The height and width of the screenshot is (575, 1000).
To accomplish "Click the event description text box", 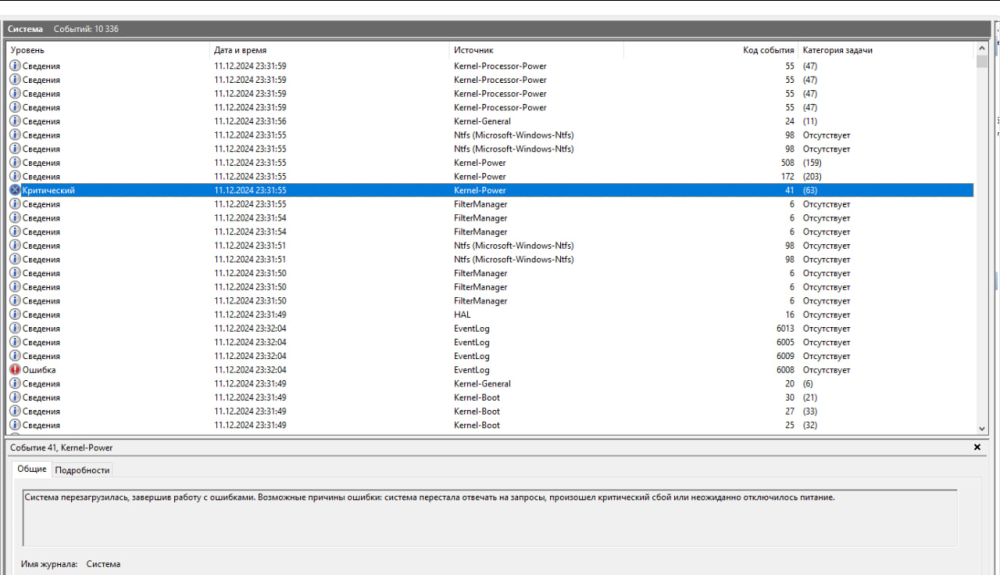I will point(490,518).
